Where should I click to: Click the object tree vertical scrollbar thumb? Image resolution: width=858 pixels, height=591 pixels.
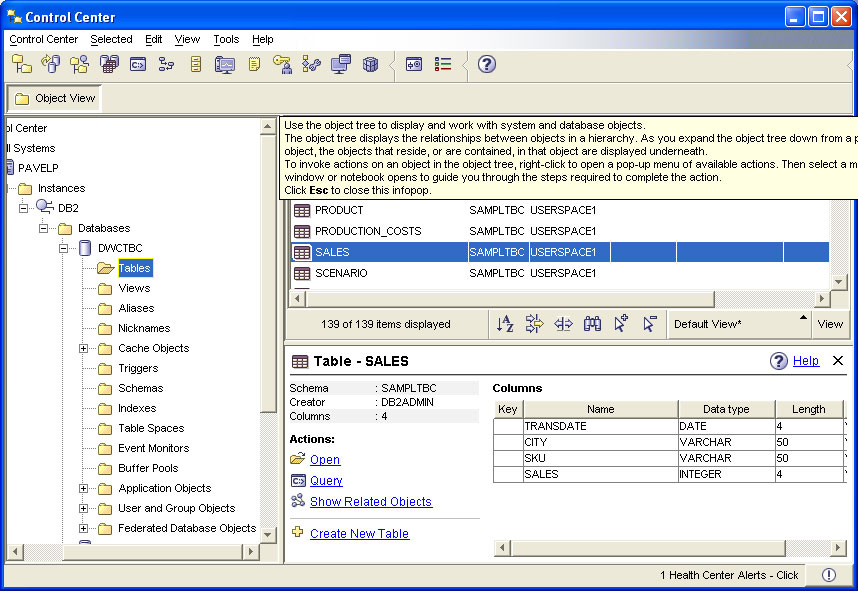point(268,274)
